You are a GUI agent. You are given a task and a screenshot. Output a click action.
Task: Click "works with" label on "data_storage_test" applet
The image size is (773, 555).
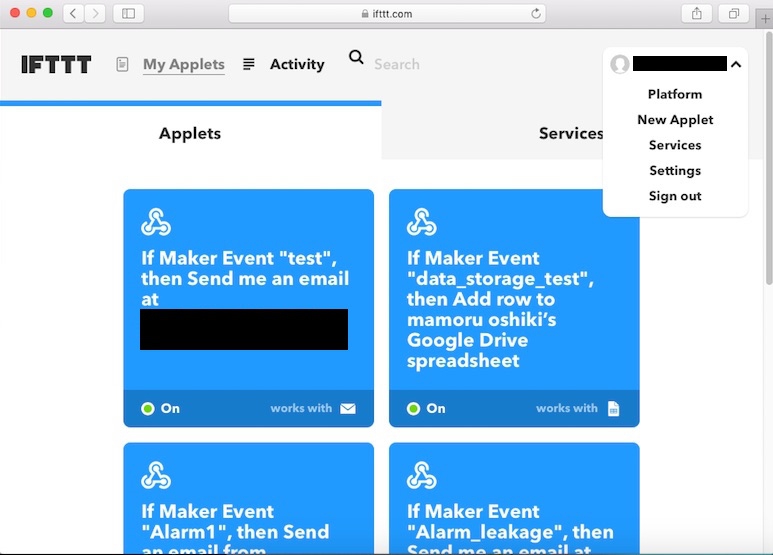pyautogui.click(x=566, y=409)
